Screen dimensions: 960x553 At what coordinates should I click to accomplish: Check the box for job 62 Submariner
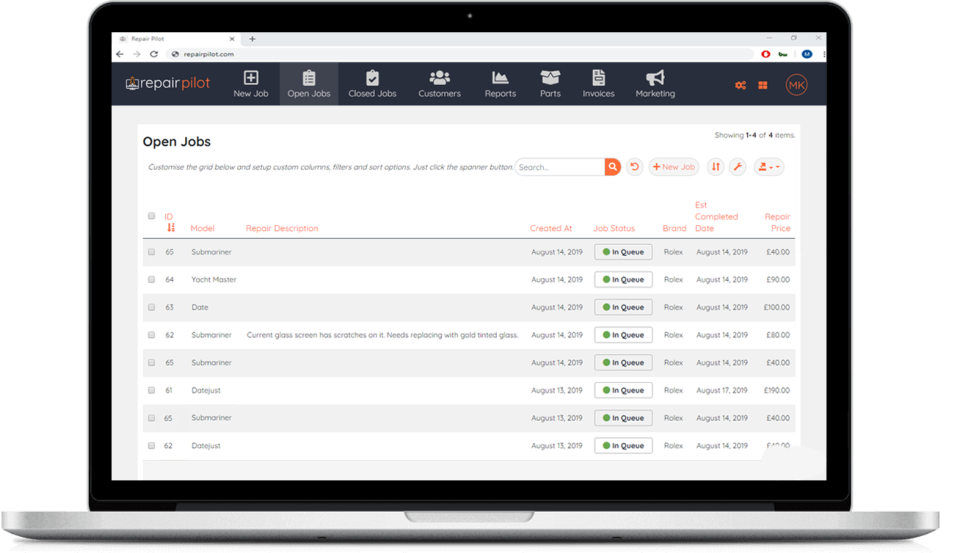[x=151, y=335]
